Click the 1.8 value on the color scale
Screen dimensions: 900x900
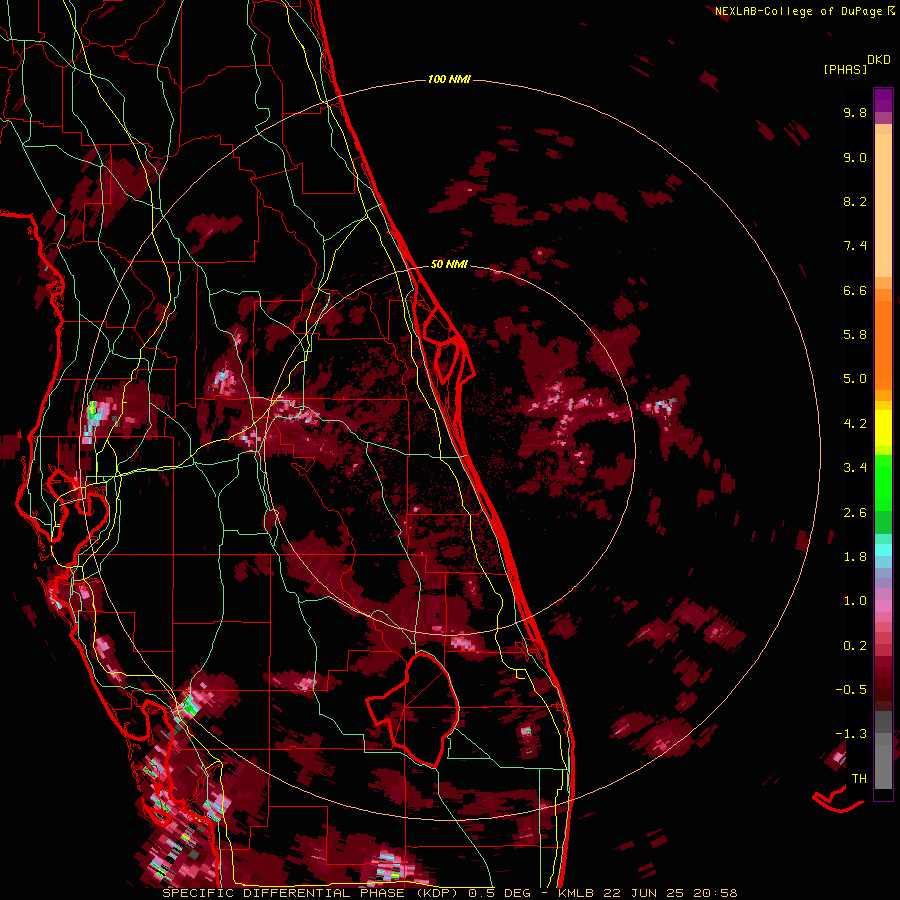tap(855, 557)
